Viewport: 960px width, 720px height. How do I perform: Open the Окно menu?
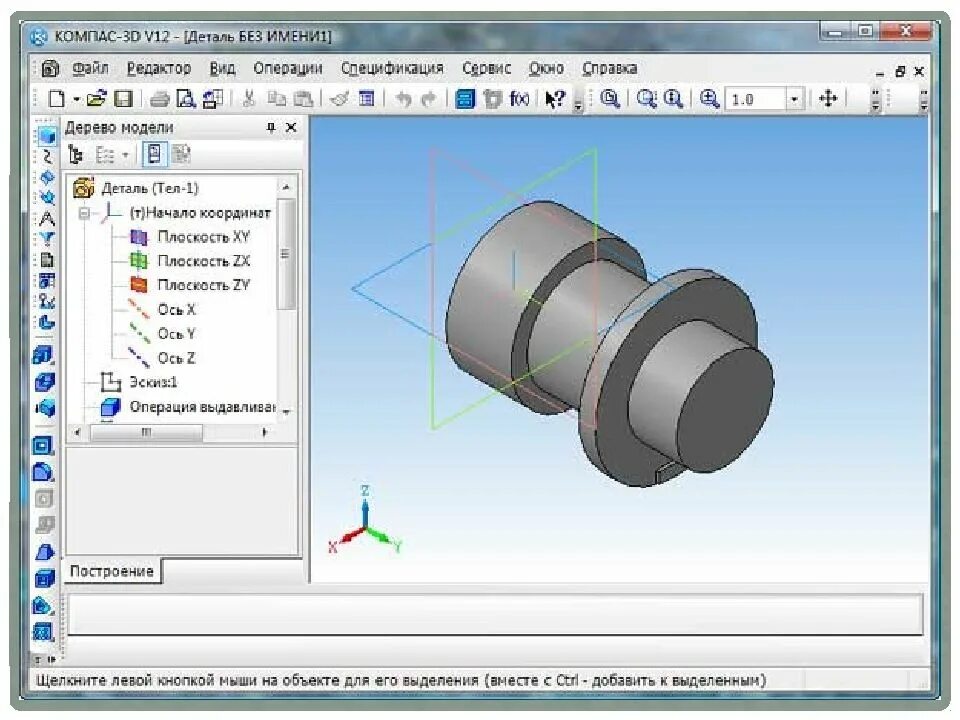(546, 68)
